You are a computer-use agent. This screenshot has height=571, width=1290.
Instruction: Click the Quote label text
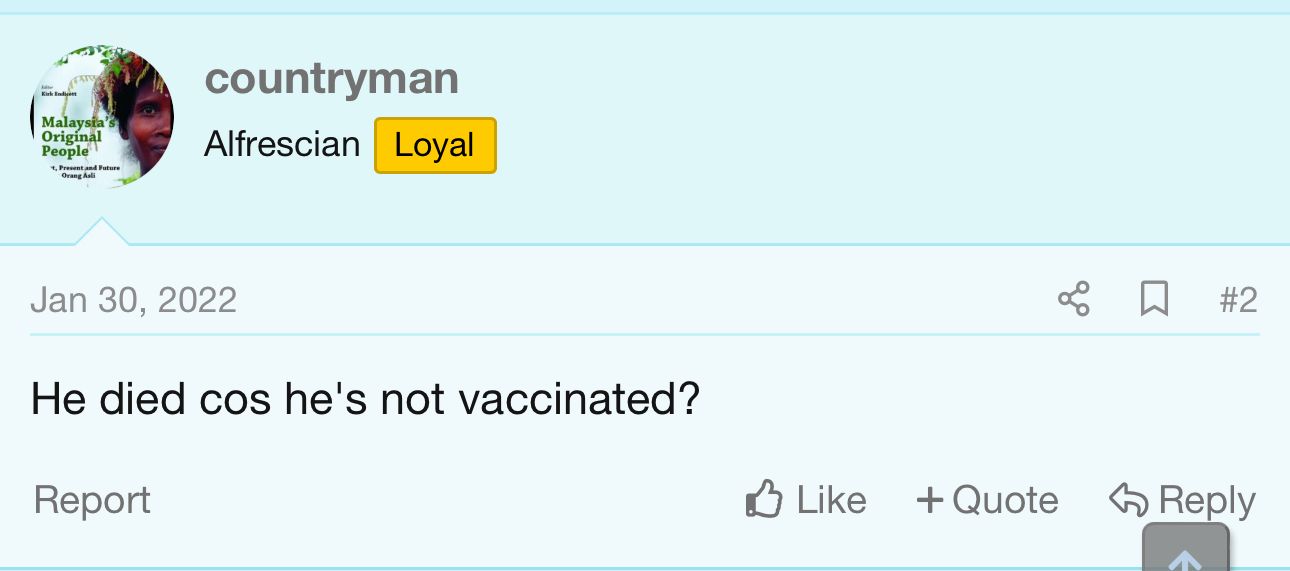coord(1004,500)
